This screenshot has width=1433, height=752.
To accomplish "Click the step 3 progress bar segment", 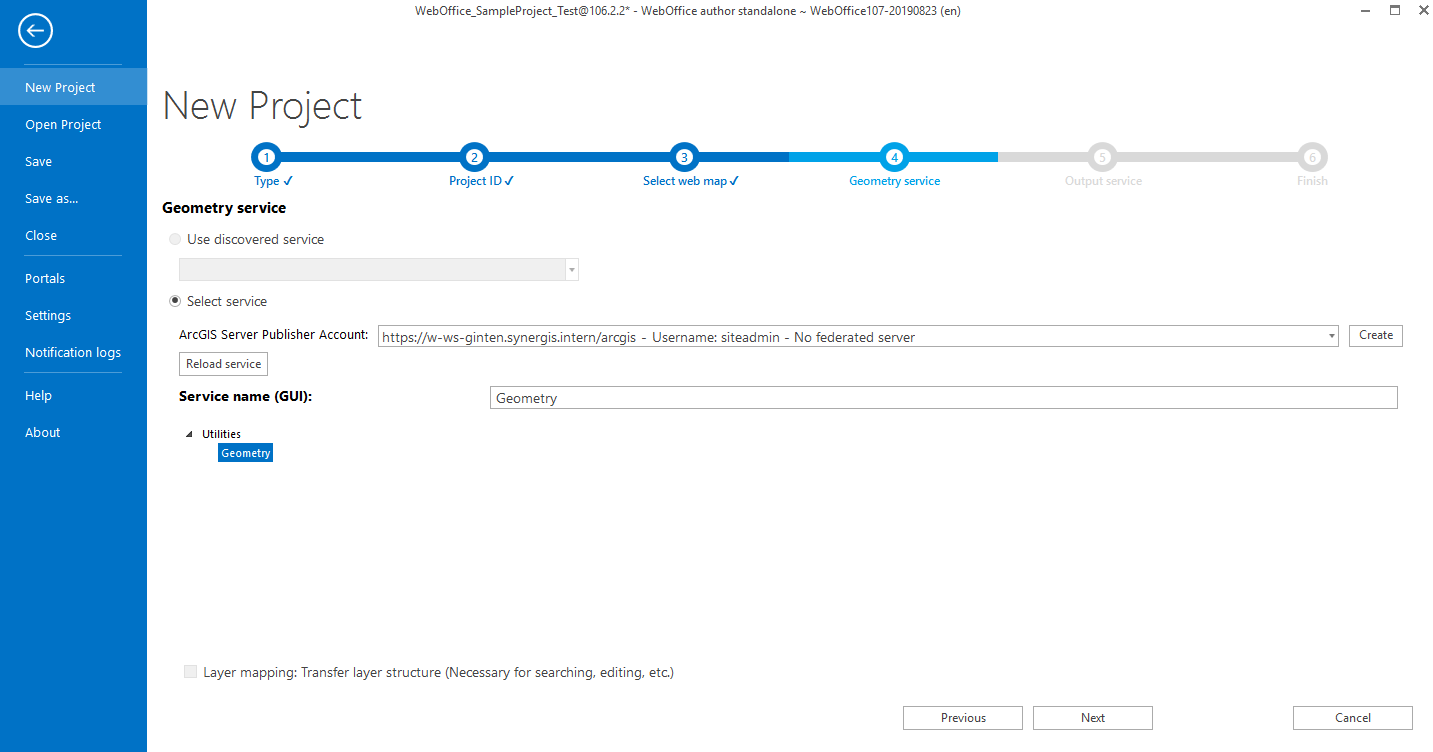I will coord(750,157).
